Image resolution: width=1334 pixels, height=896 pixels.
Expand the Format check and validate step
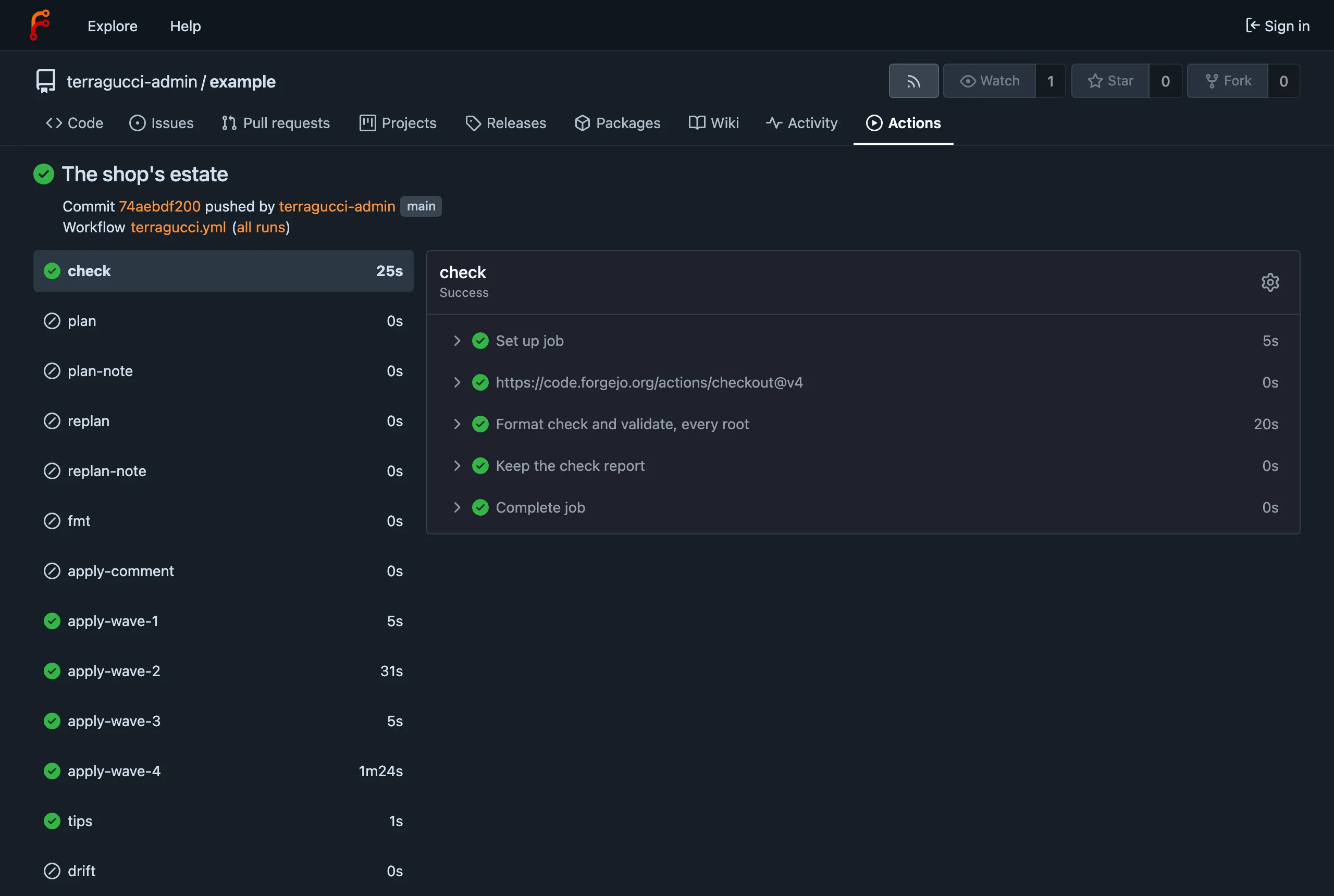coord(456,425)
